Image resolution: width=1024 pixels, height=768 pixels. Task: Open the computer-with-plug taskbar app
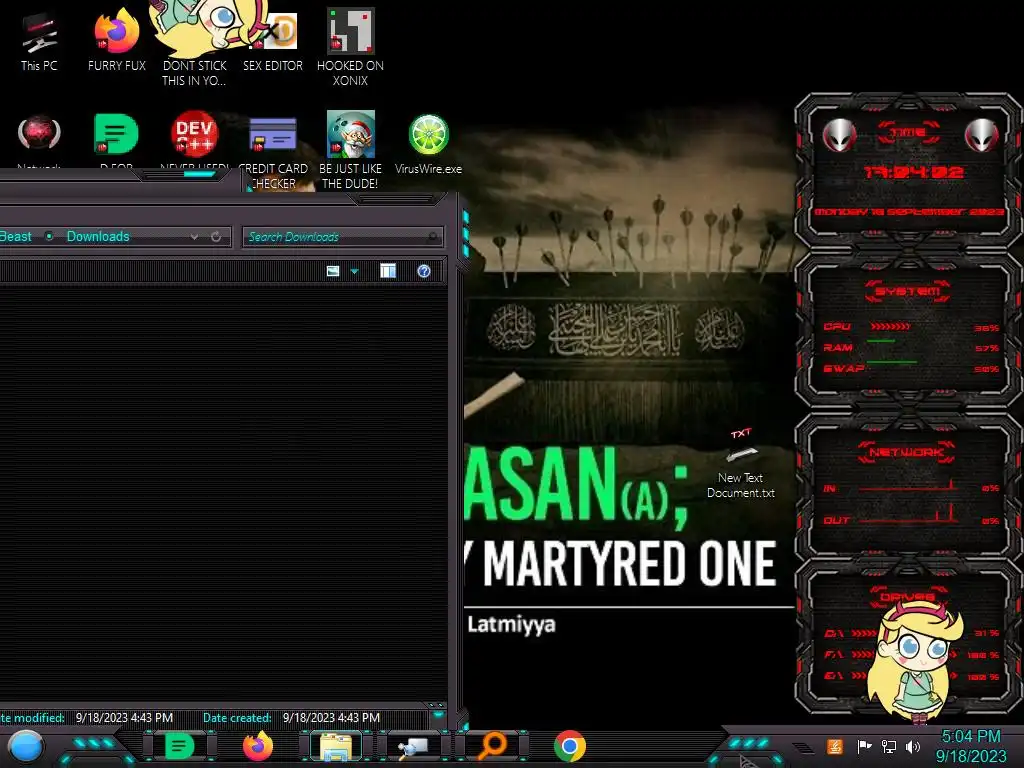414,747
